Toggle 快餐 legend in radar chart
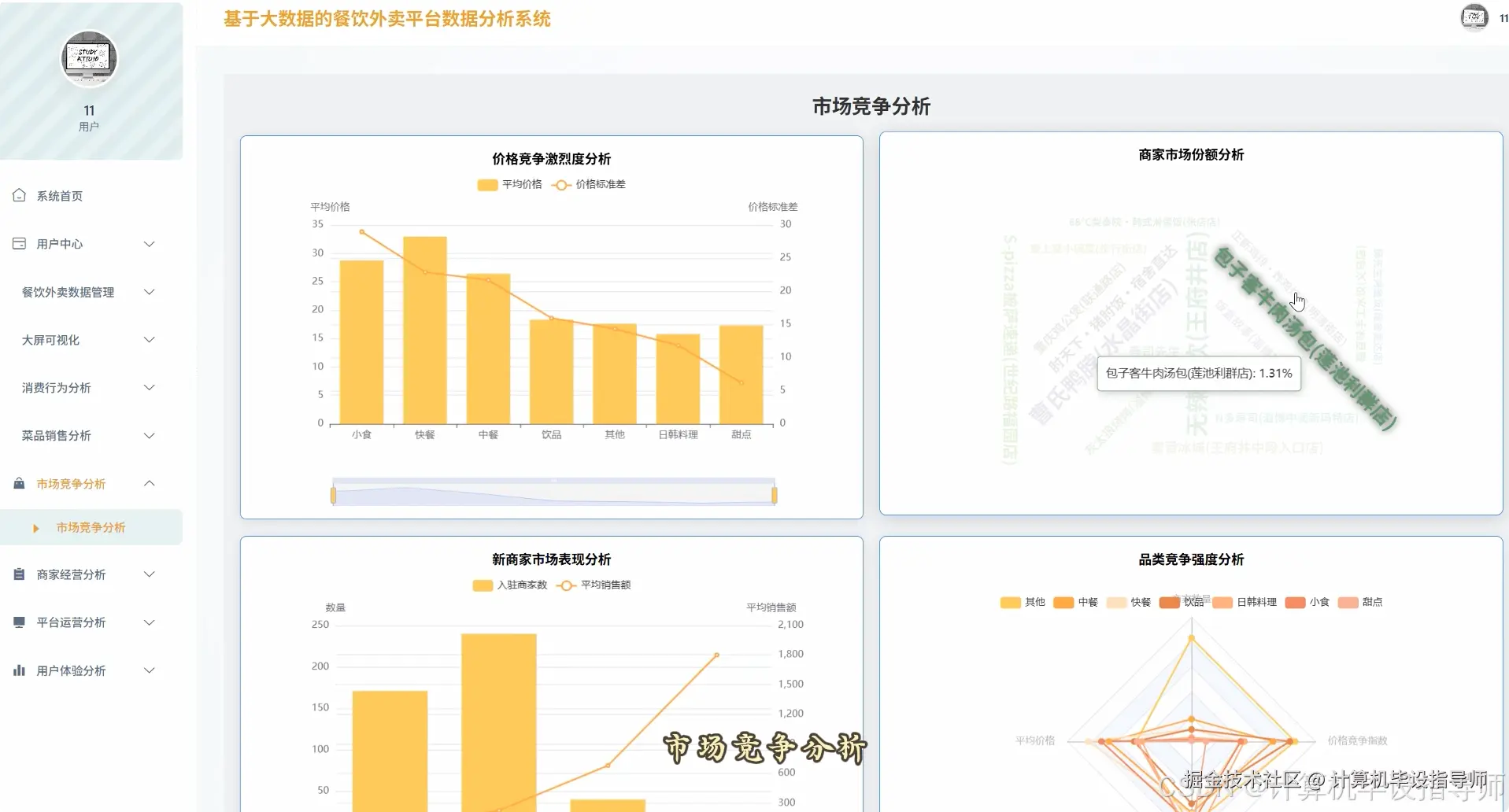Viewport: 1509px width, 812px height. click(1128, 602)
